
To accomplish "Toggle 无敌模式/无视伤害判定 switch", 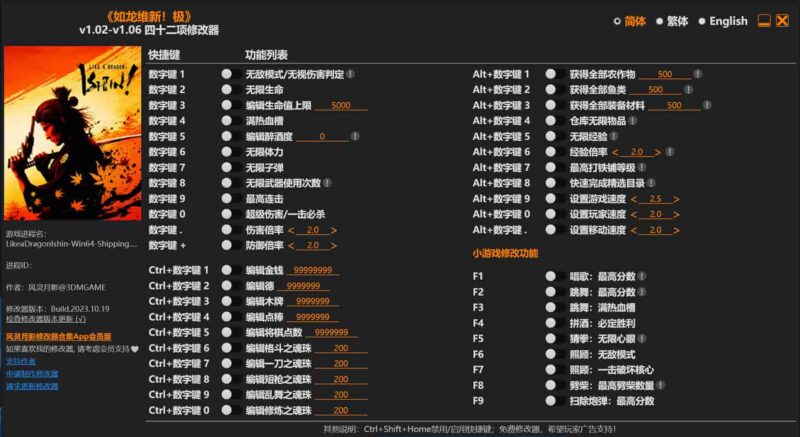I will [x=231, y=74].
